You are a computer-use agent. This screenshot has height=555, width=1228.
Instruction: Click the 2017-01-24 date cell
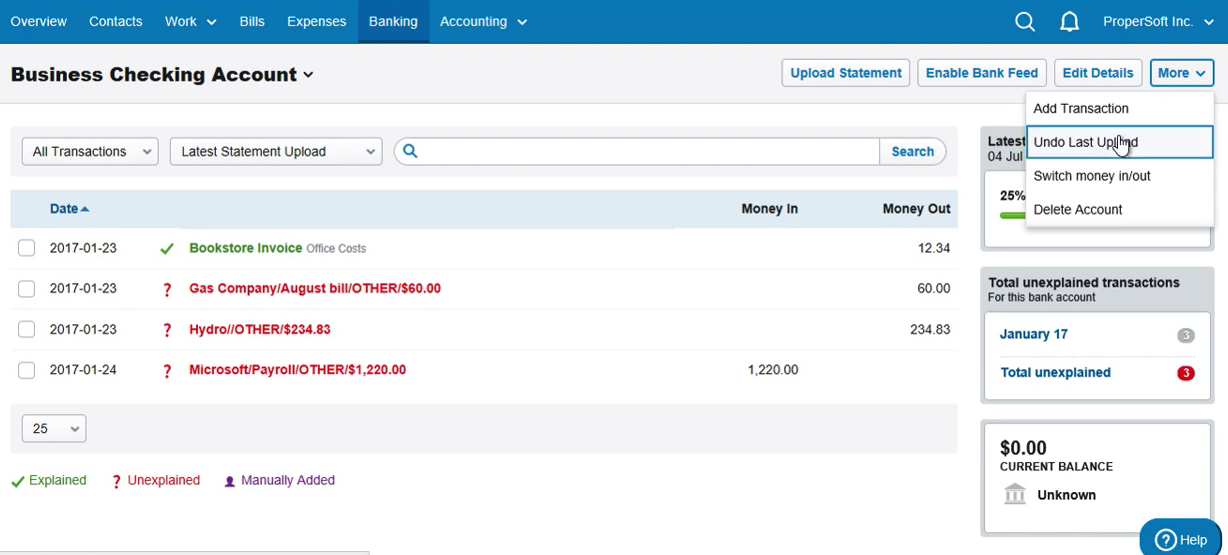83,370
